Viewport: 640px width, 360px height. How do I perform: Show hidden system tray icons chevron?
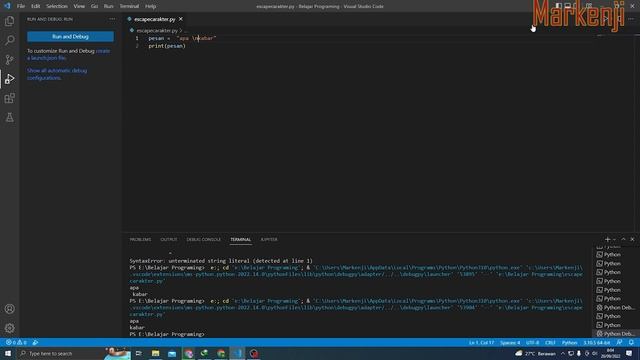[563, 353]
